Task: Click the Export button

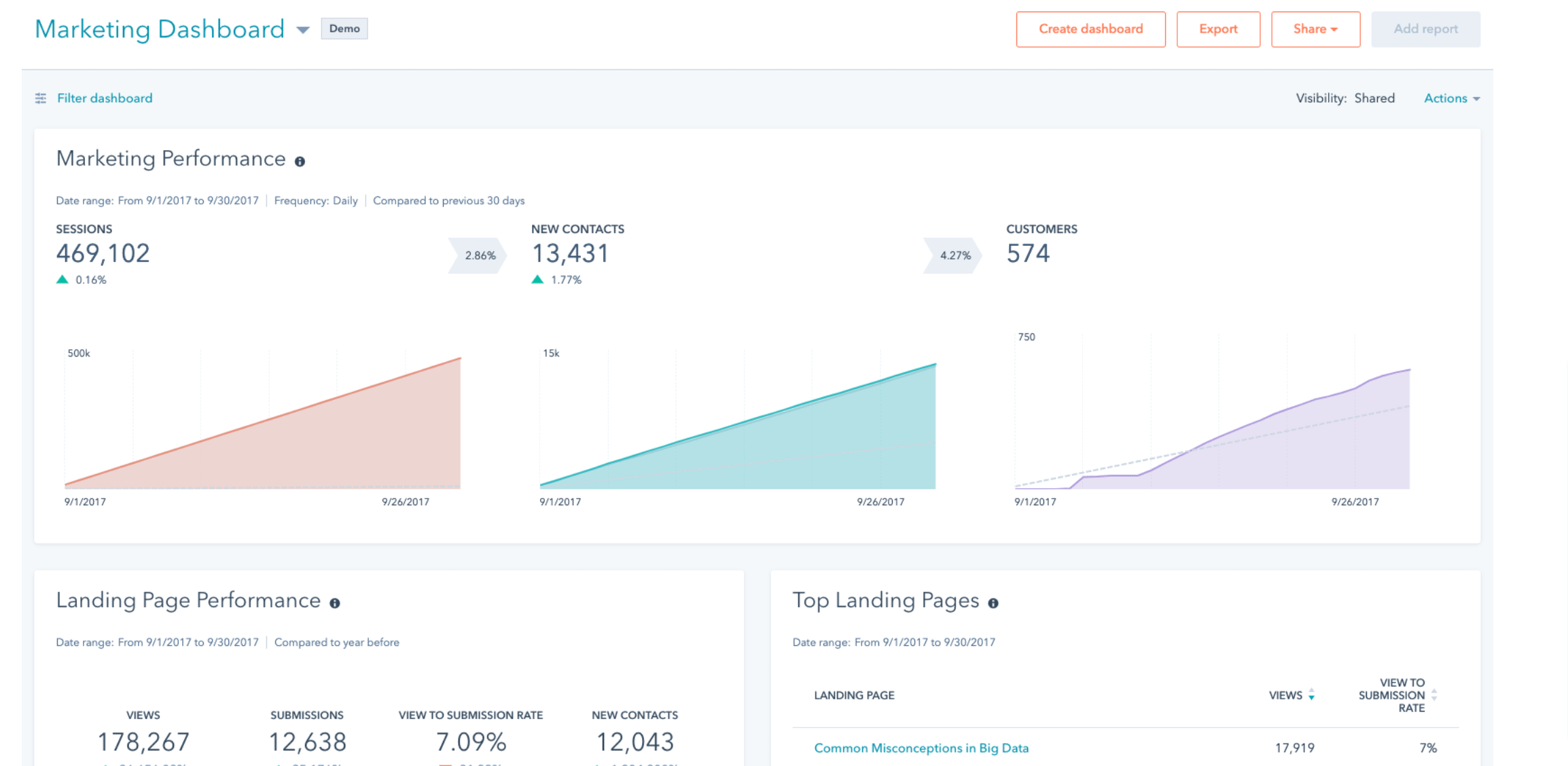Action: point(1217,29)
